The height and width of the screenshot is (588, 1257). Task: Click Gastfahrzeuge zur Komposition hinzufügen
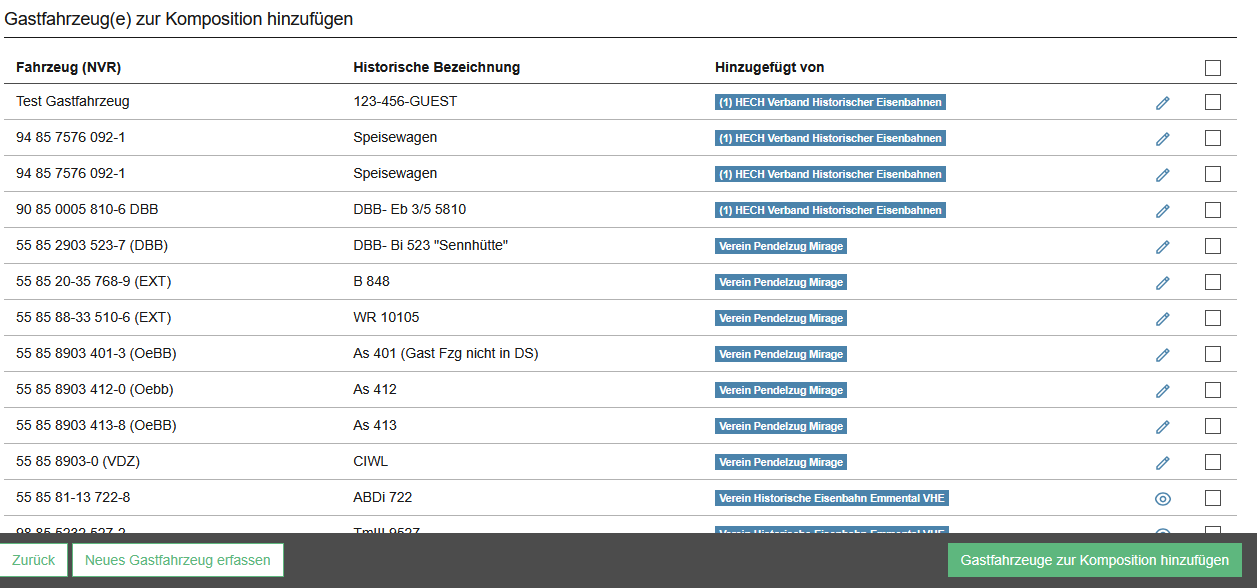(x=1094, y=560)
